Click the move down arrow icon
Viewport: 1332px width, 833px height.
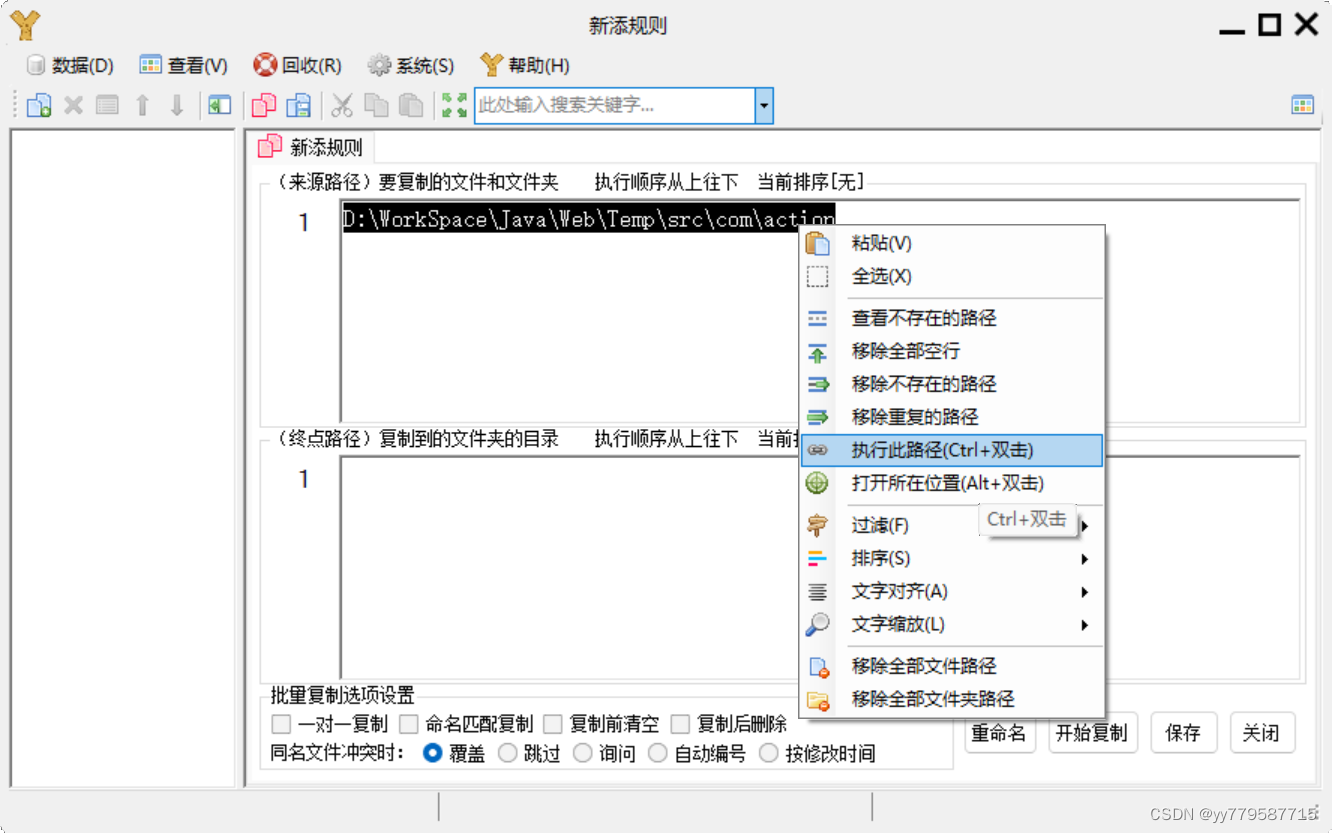point(177,105)
